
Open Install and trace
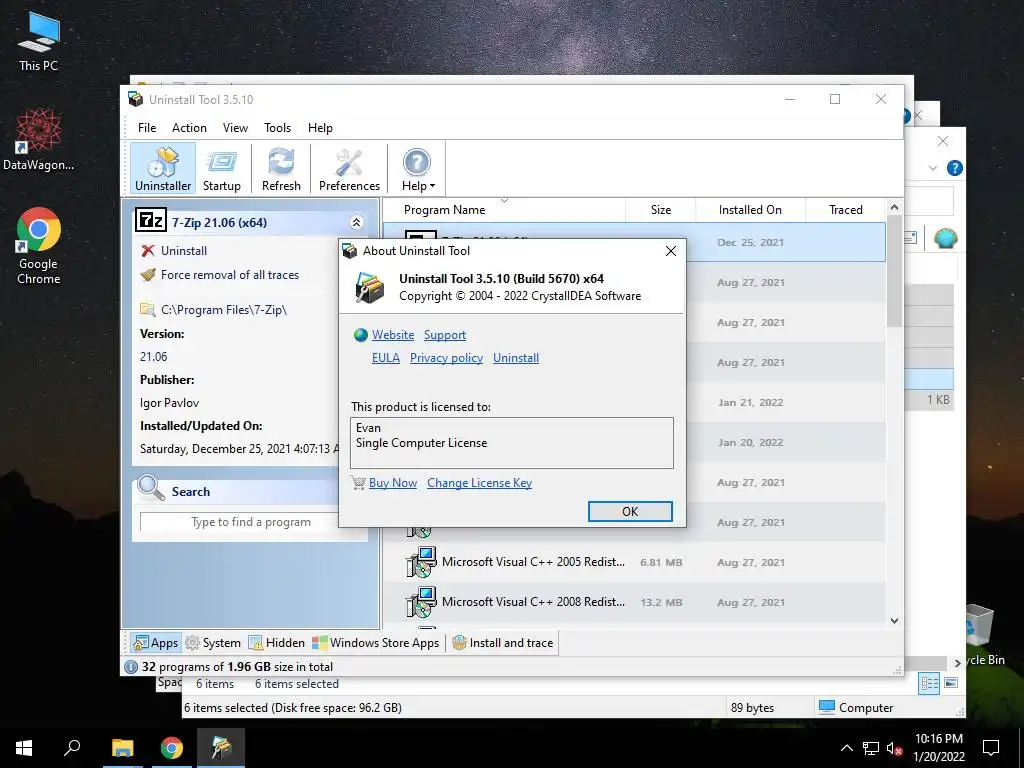click(503, 643)
